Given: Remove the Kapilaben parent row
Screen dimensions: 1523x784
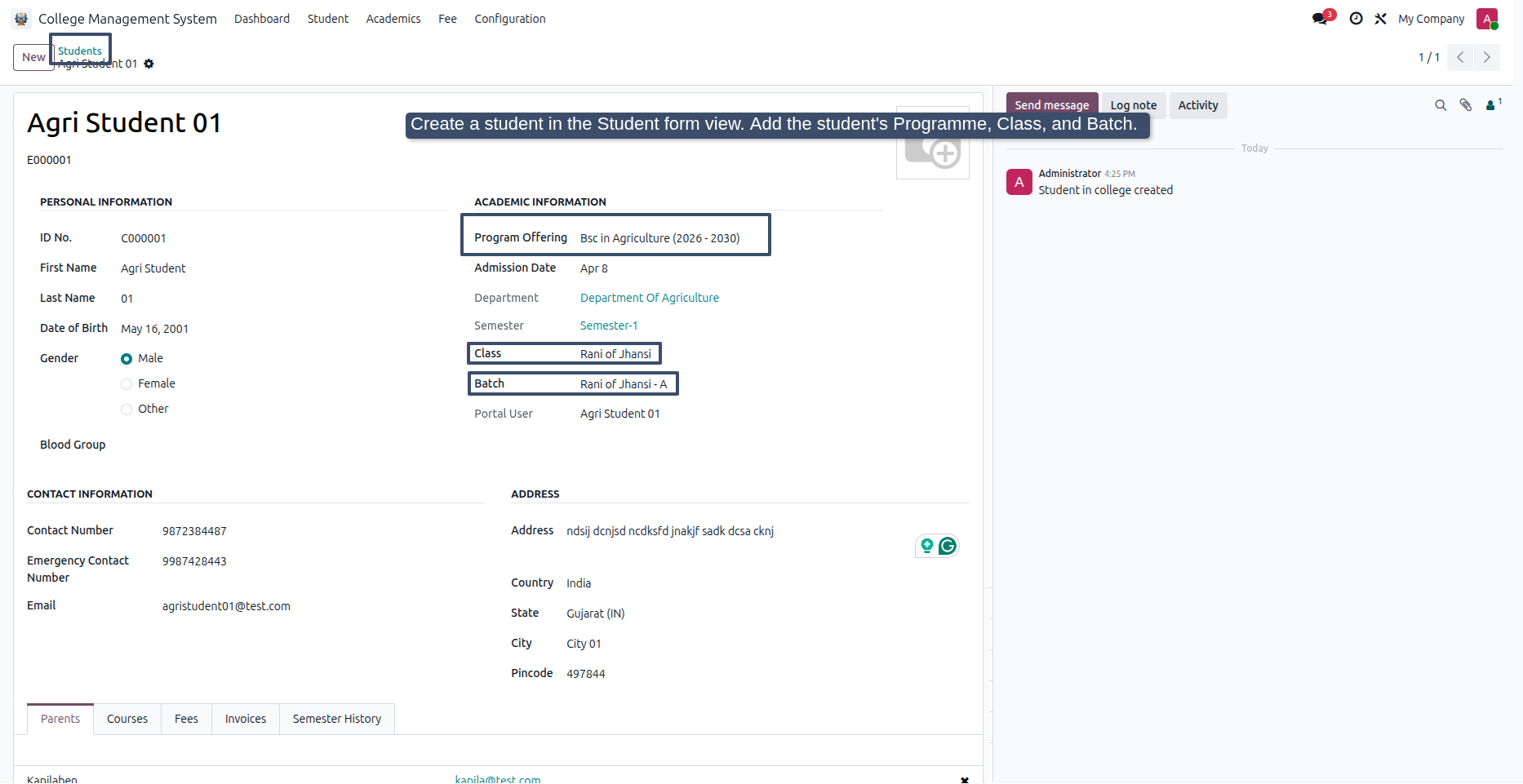Looking at the screenshot, I should [965, 780].
